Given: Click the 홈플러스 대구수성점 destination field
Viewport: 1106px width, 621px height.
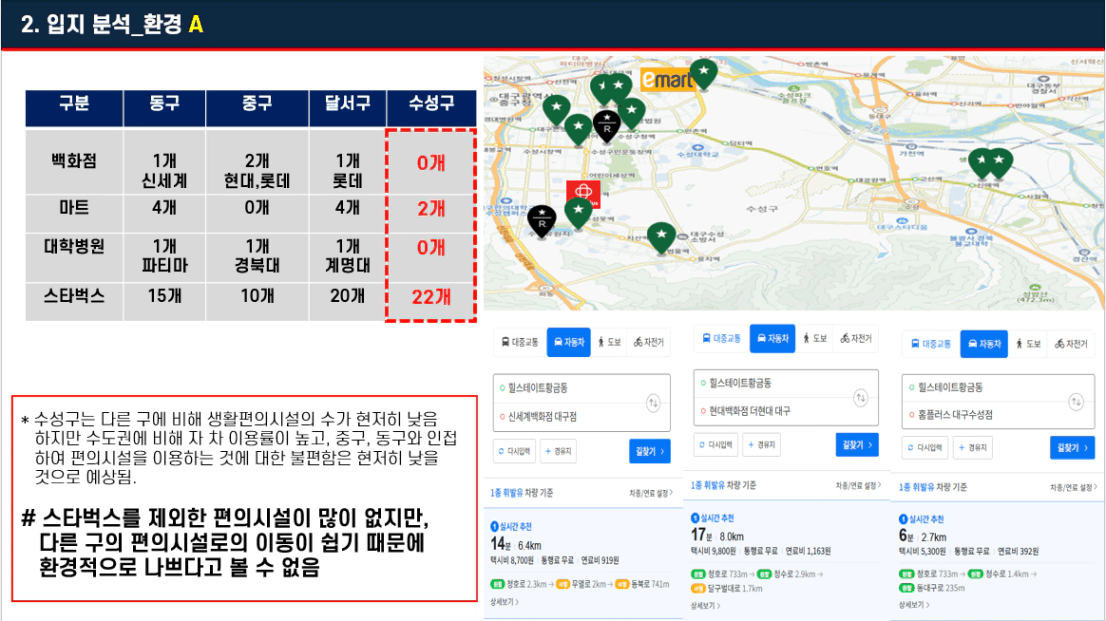Looking at the screenshot, I should [x=998, y=414].
